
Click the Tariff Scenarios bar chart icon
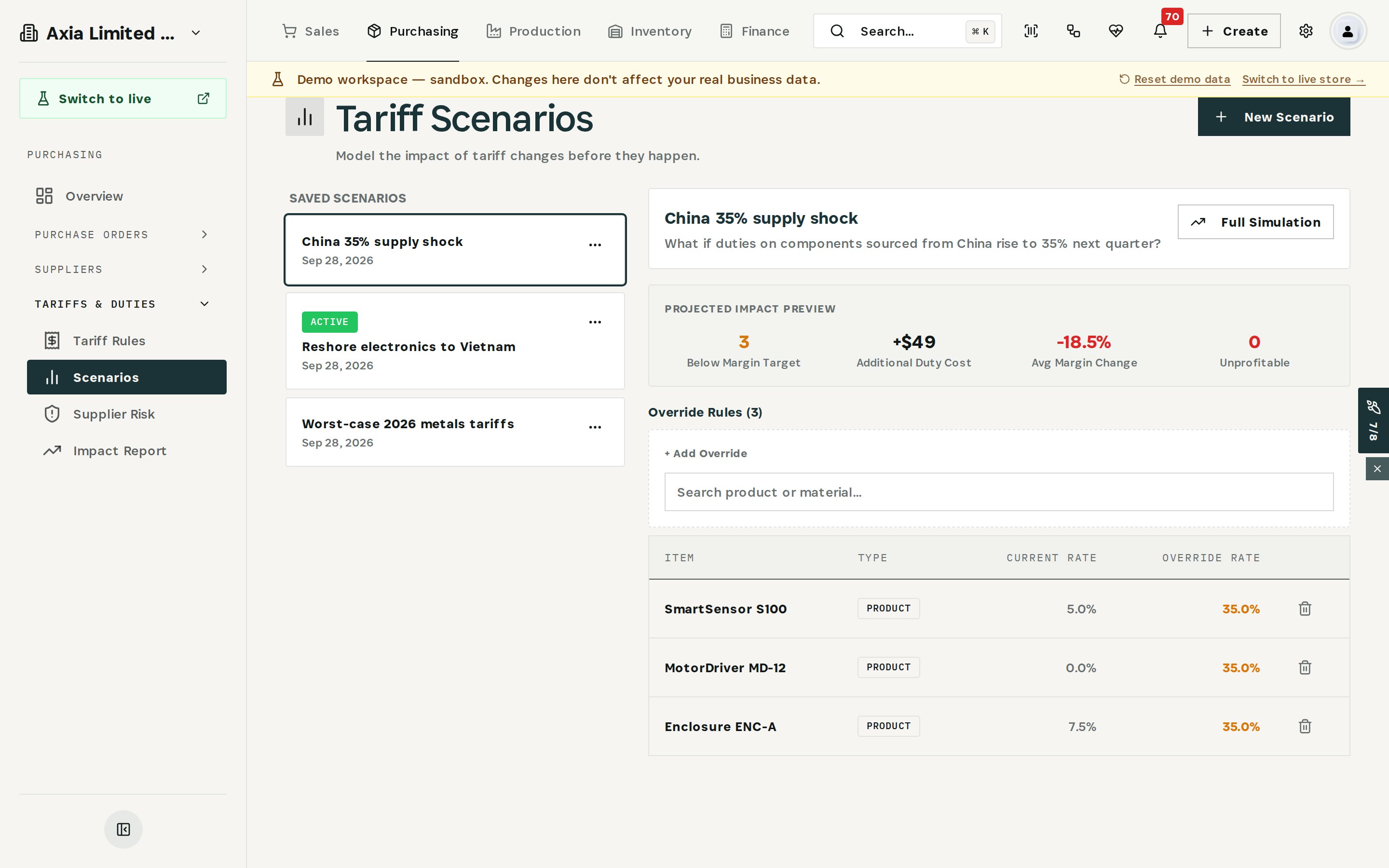pos(305,117)
